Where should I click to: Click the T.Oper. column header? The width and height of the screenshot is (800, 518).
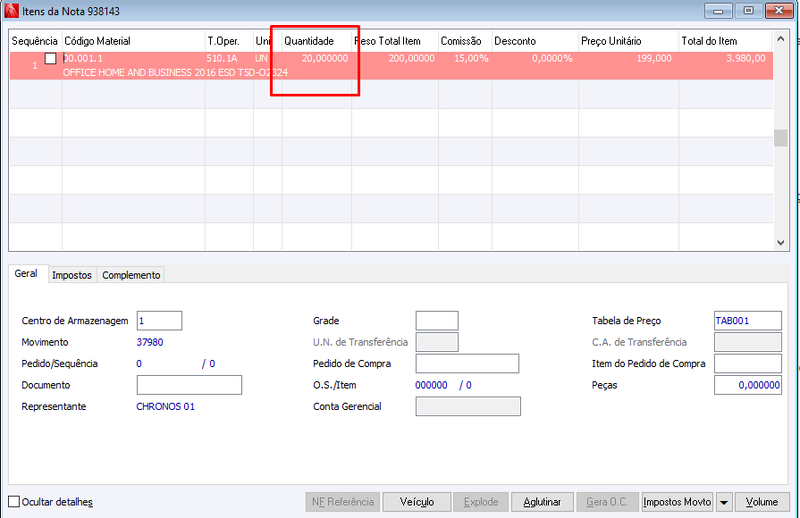(x=229, y=41)
